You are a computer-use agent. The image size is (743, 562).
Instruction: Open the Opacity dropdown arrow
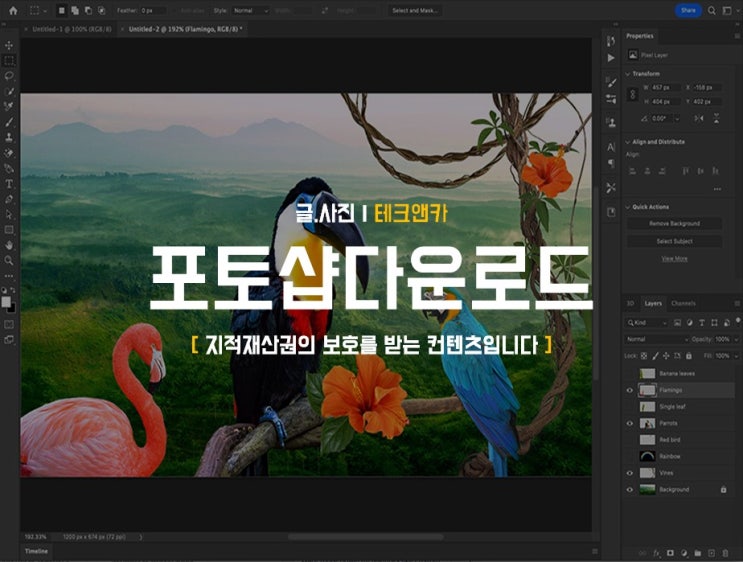(736, 339)
